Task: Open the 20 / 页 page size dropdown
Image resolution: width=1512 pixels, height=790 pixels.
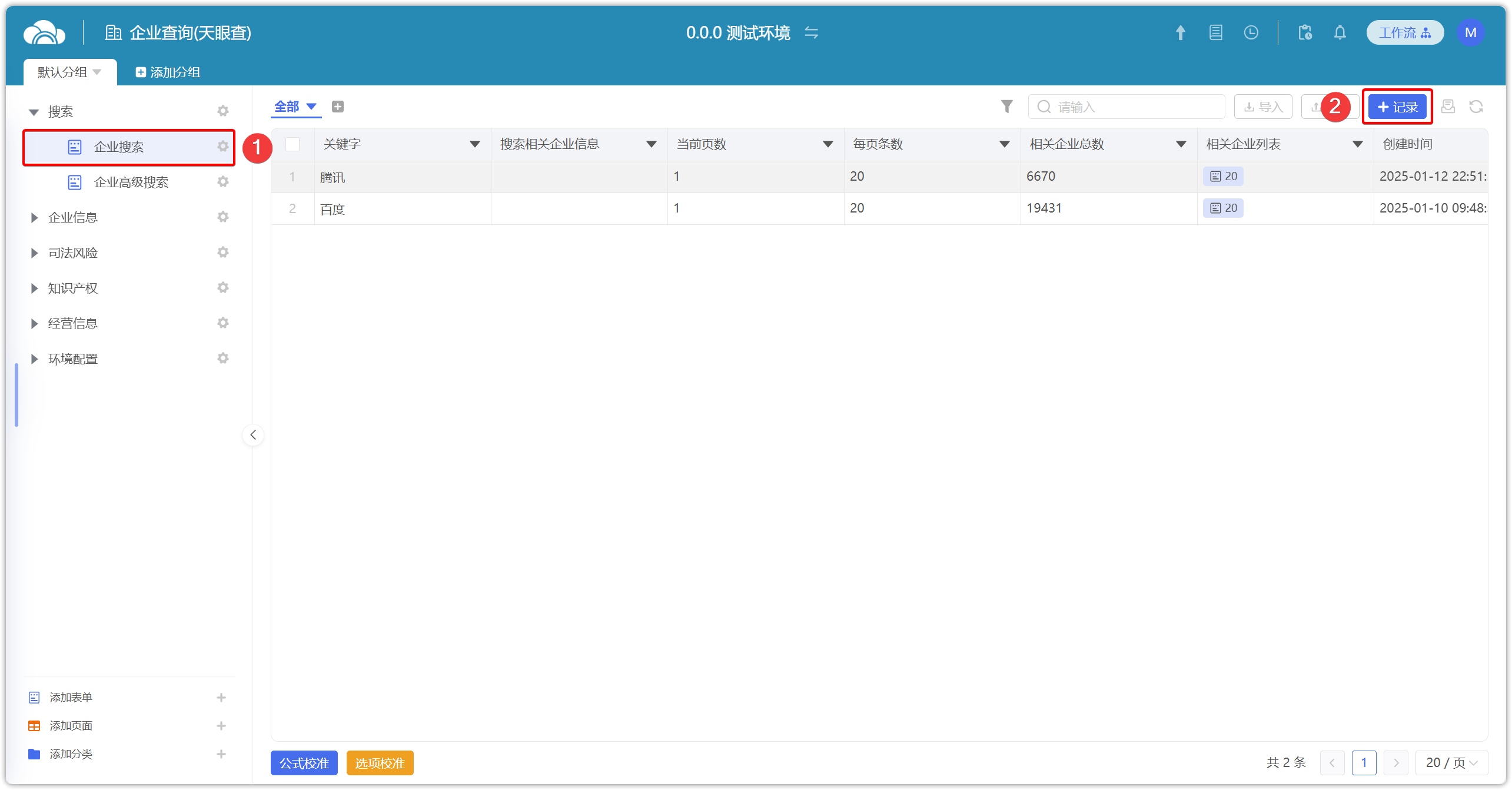Action: 1451,763
